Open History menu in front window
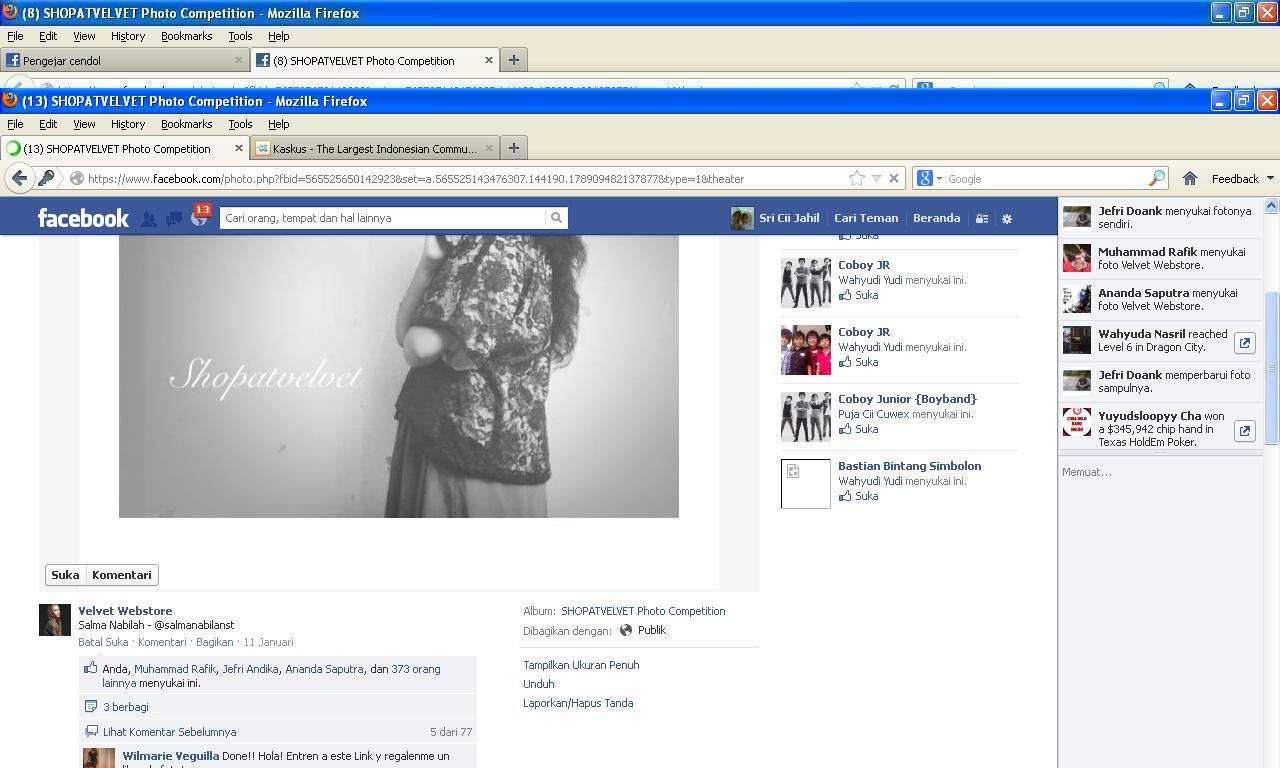1280x768 pixels. click(x=128, y=124)
